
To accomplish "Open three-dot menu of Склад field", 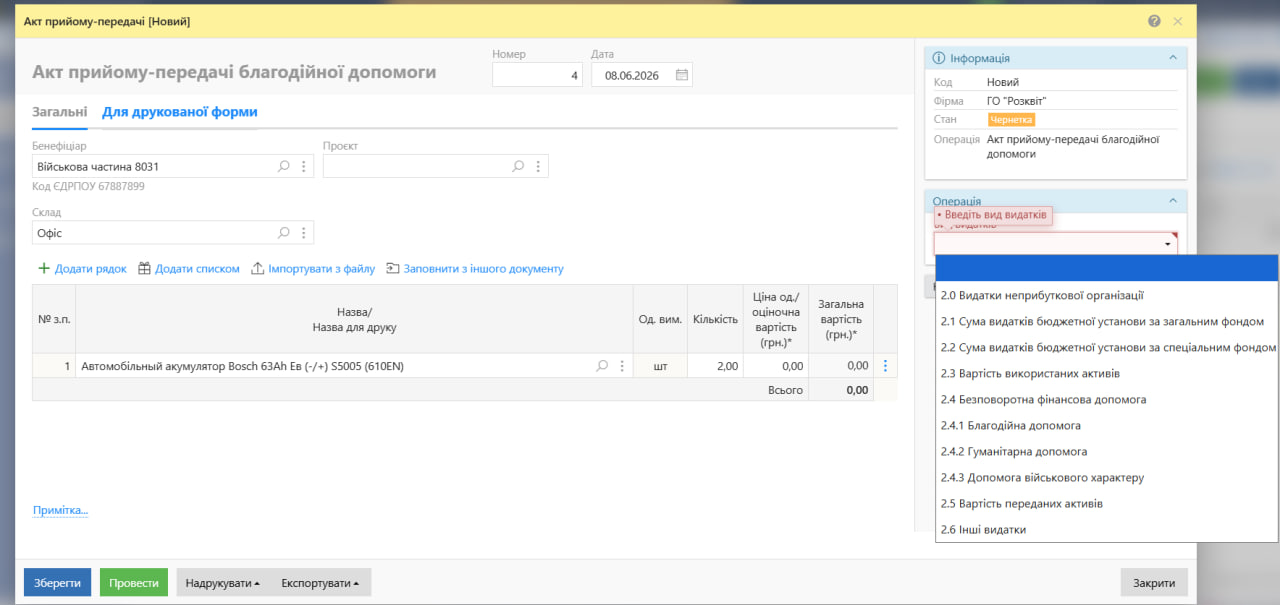I will 304,232.
